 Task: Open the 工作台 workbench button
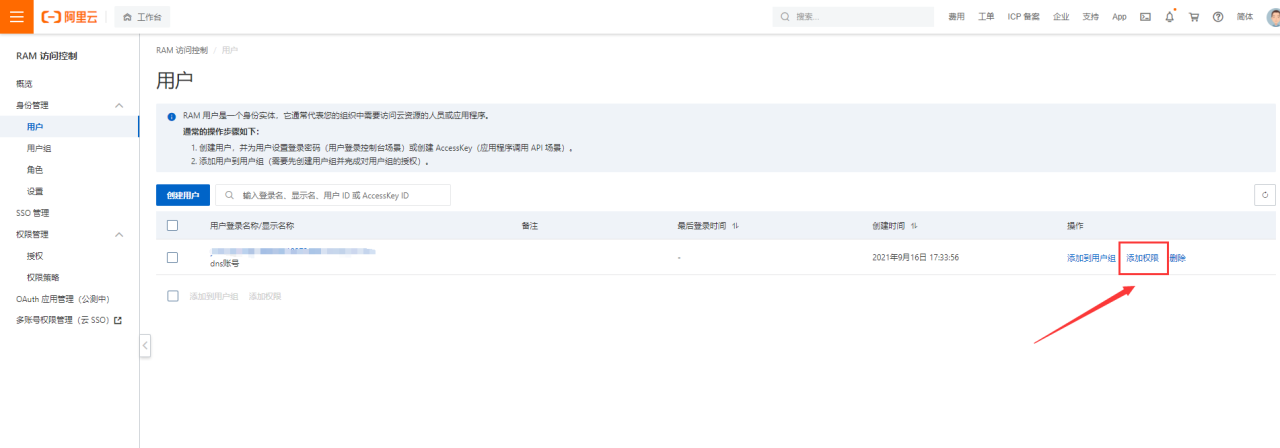[142, 17]
